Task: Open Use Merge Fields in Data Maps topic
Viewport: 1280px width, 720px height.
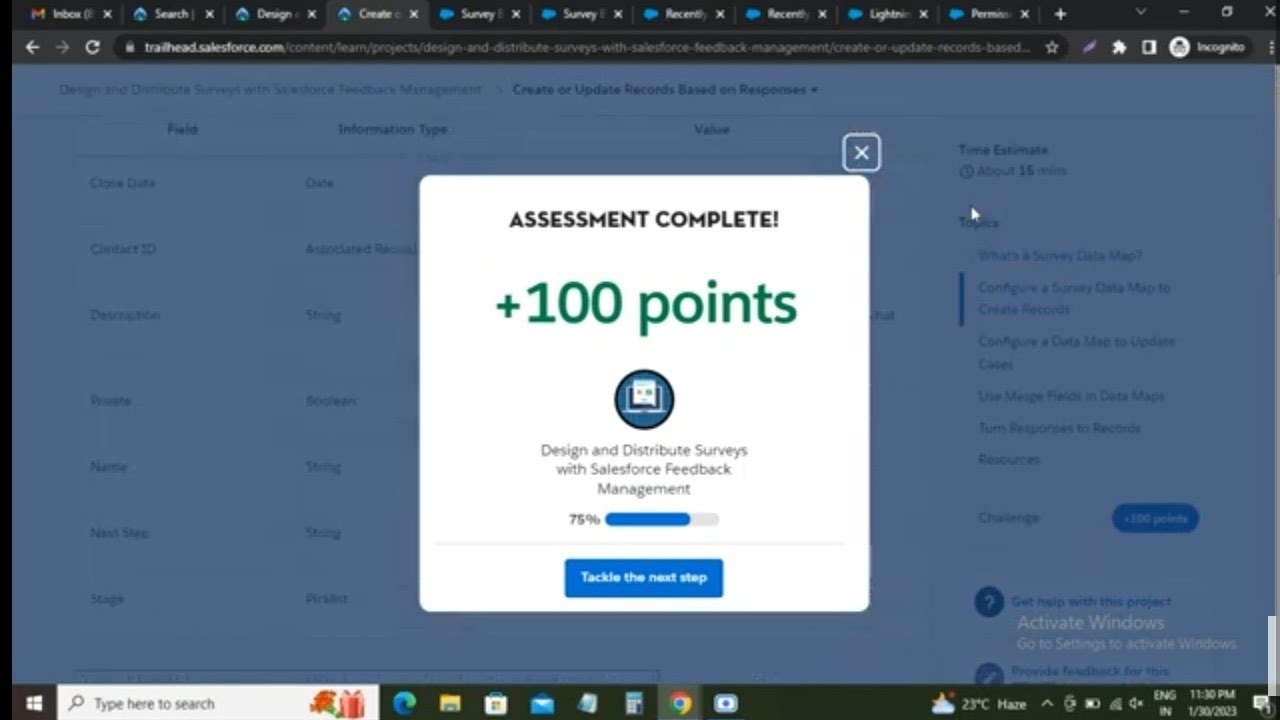Action: [x=1071, y=396]
